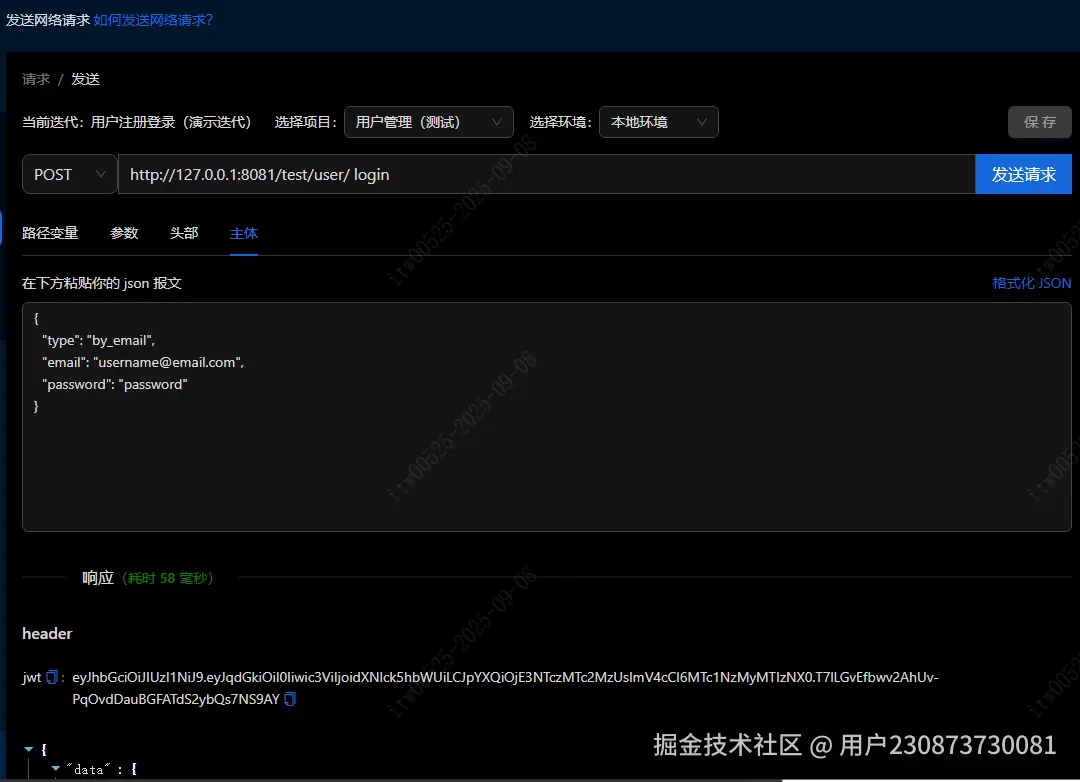Open the 用户管理（测试）project dropdown
The height and width of the screenshot is (782, 1080).
pyautogui.click(x=428, y=122)
